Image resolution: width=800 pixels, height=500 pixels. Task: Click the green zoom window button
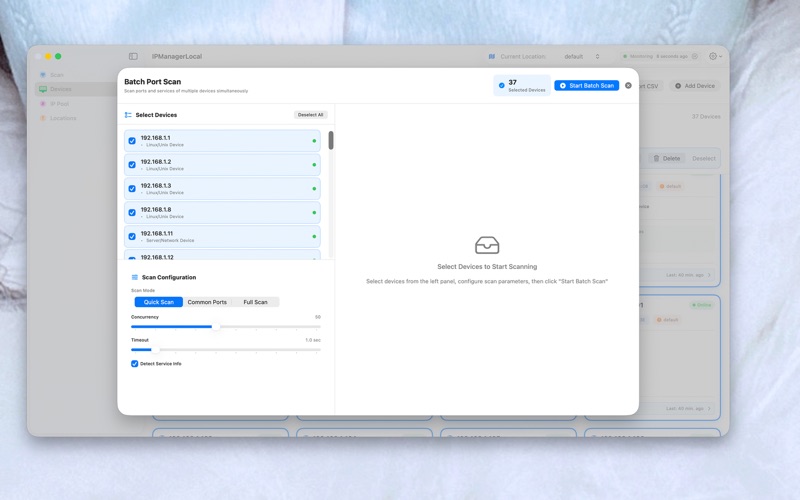point(58,56)
